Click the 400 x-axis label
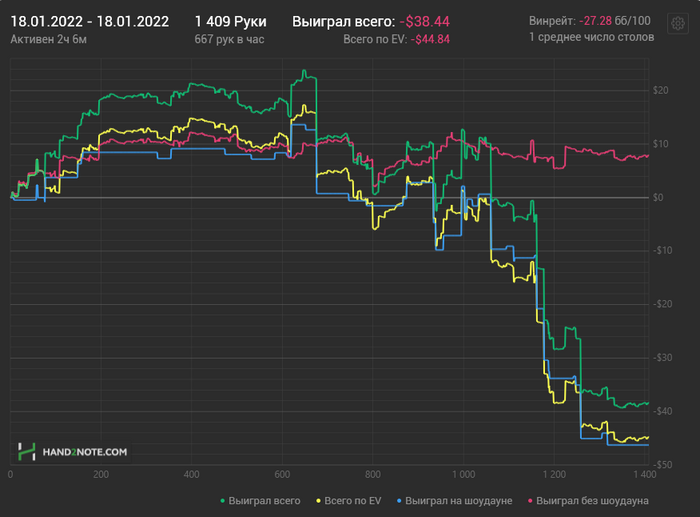Screen dimensions: 700x517 (192, 474)
